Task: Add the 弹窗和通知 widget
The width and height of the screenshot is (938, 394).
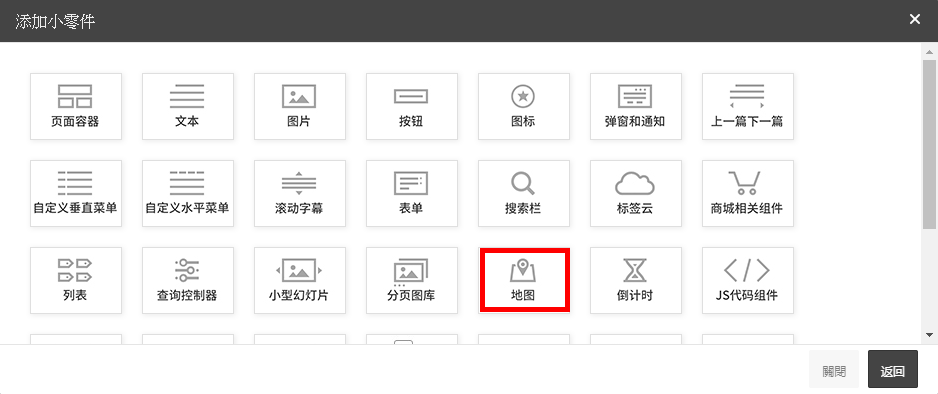Action: click(x=636, y=106)
